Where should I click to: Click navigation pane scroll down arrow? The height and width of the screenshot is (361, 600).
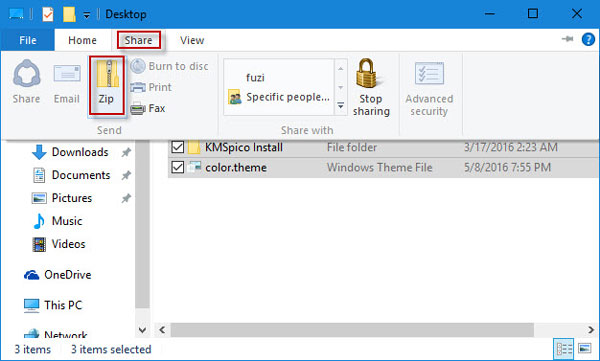pos(142,330)
